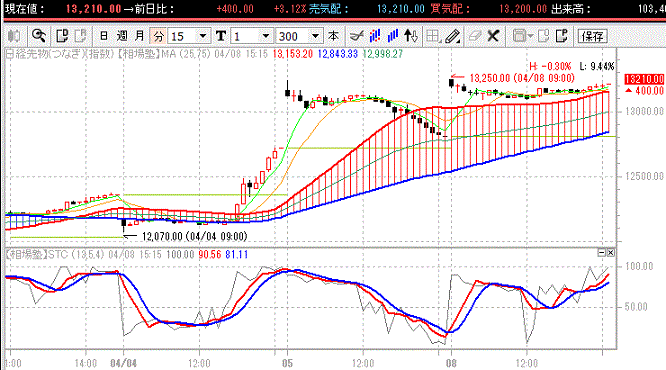Click STC blue value 81.11
Viewport: 666px width, 370px height.
tap(237, 254)
